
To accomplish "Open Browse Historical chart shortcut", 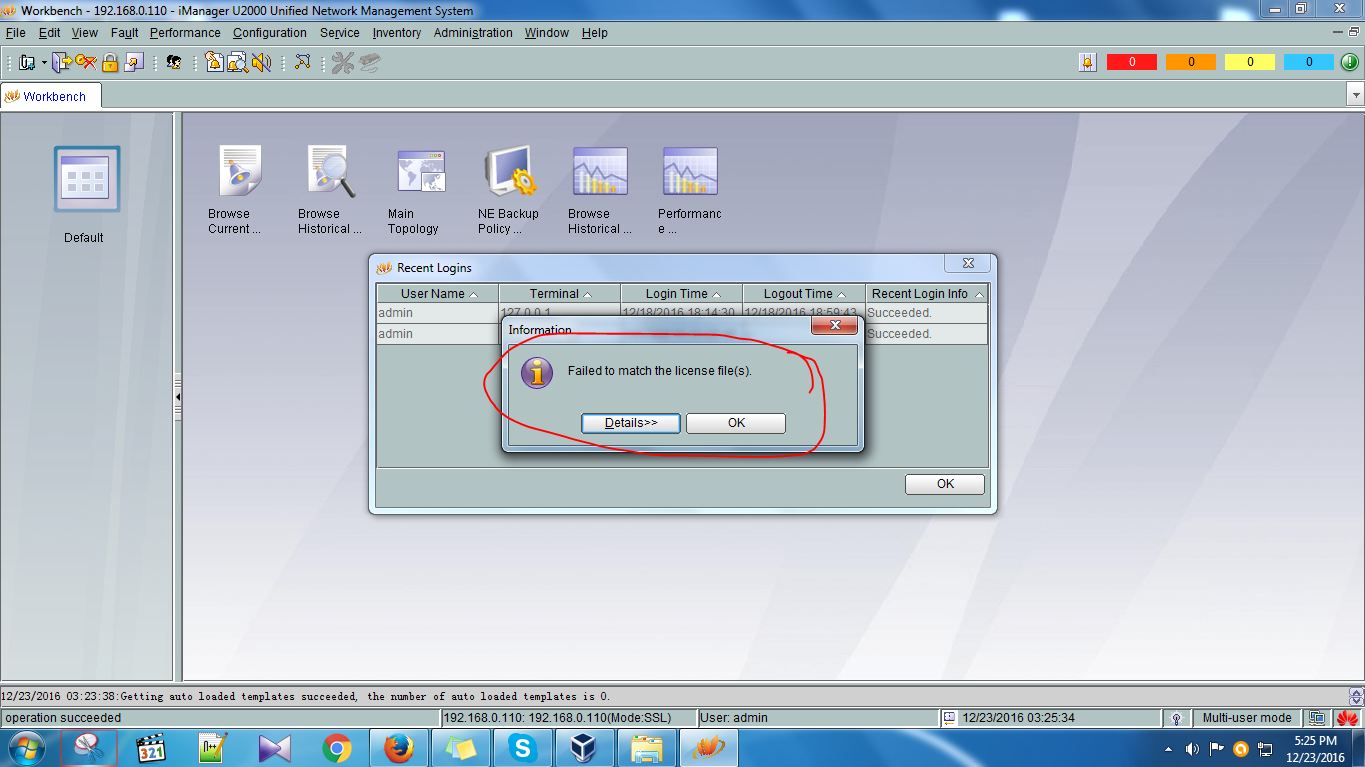I will pyautogui.click(x=600, y=171).
